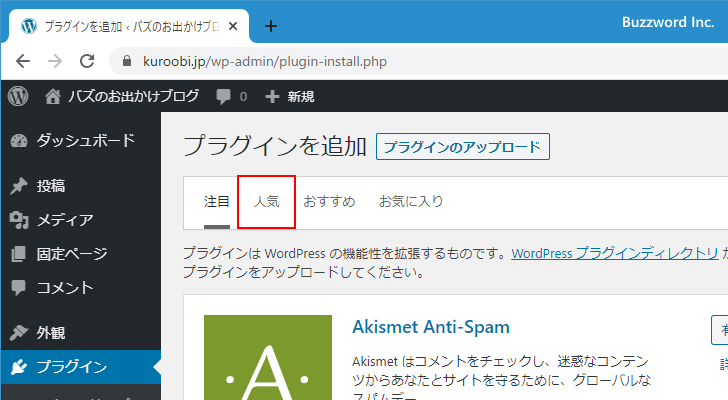Reload the page with refresh icon

coord(87,61)
